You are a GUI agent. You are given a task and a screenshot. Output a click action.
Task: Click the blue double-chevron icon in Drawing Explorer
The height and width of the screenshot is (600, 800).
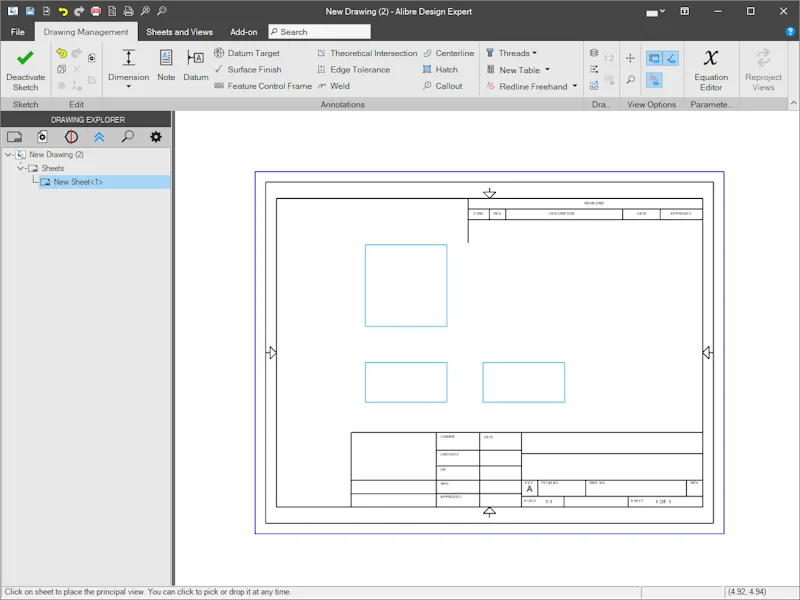99,137
